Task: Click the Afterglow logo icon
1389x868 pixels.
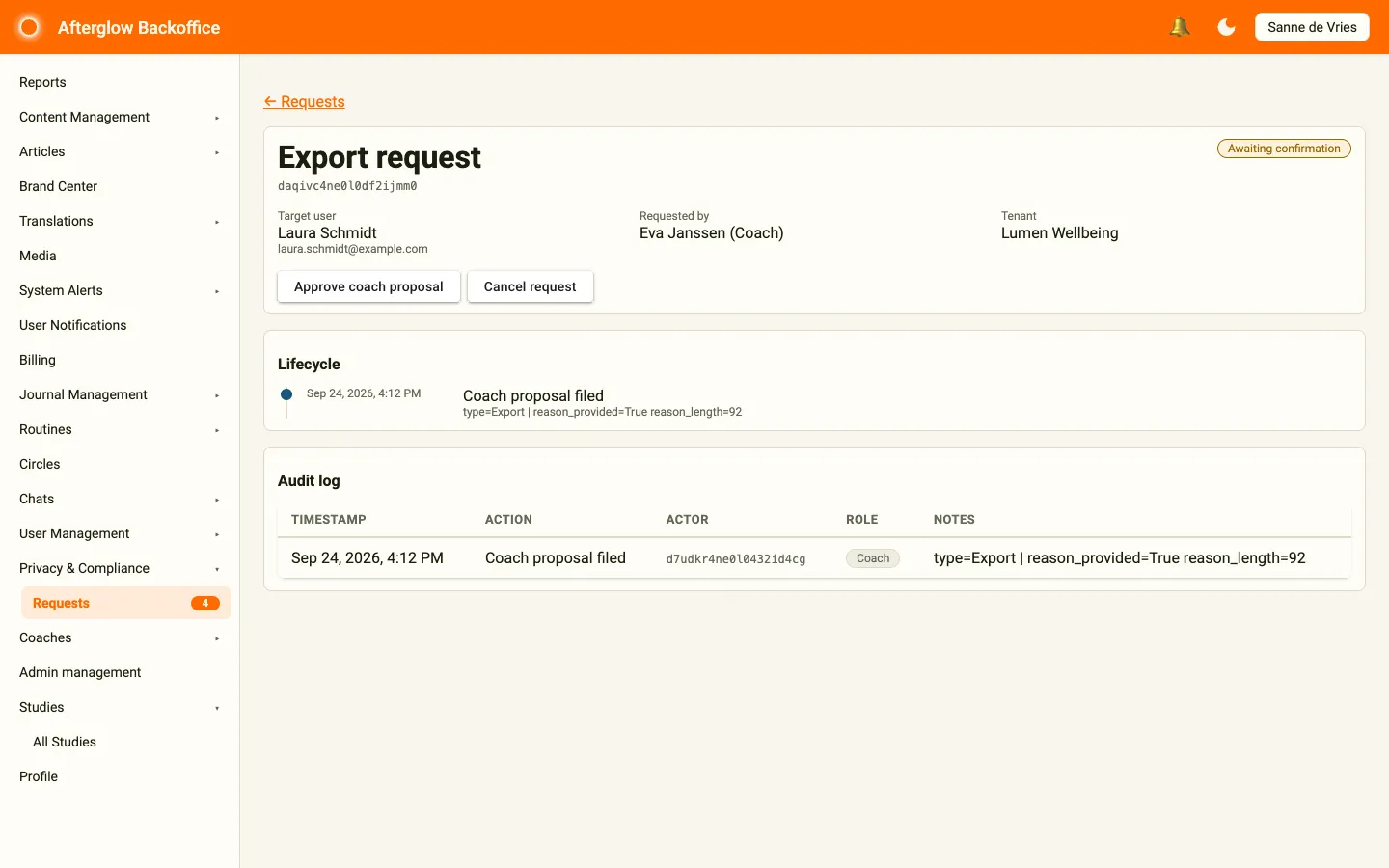Action: click(x=29, y=27)
